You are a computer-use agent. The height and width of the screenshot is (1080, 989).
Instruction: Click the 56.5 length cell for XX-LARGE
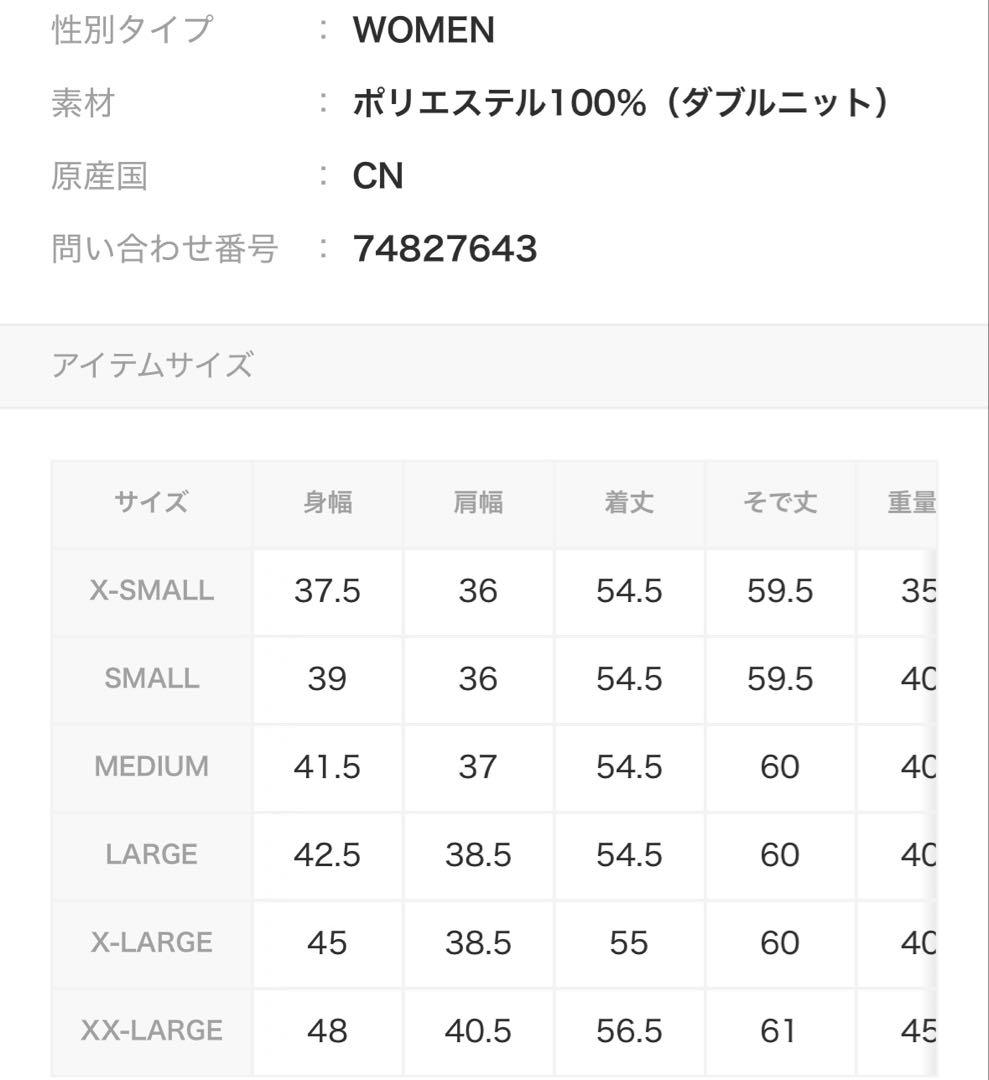(x=629, y=1032)
